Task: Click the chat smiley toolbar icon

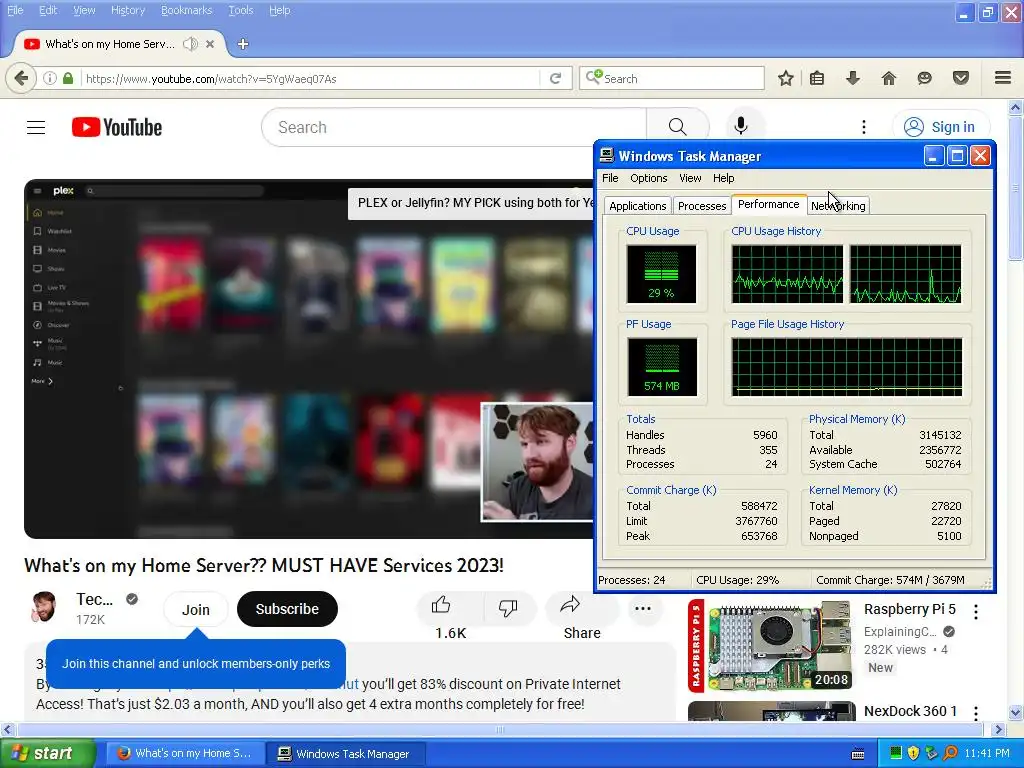Action: pos(924,78)
